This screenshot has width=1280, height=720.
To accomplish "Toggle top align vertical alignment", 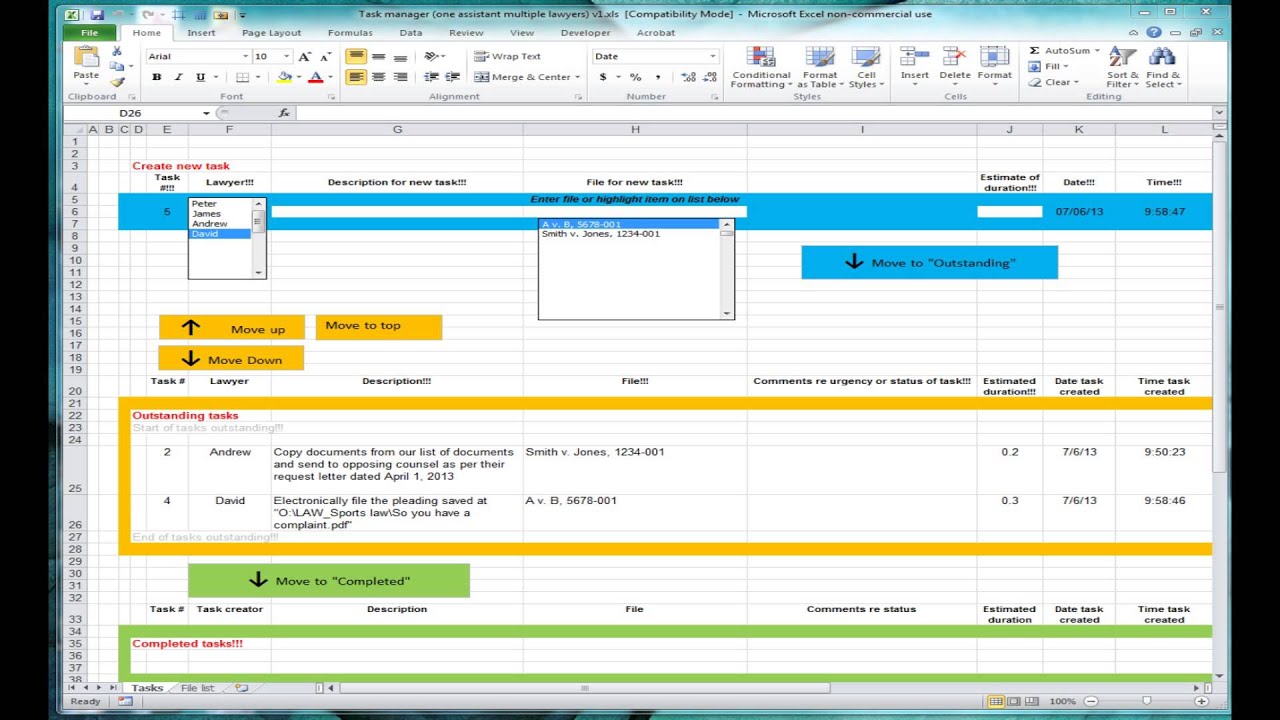I will pyautogui.click(x=356, y=57).
